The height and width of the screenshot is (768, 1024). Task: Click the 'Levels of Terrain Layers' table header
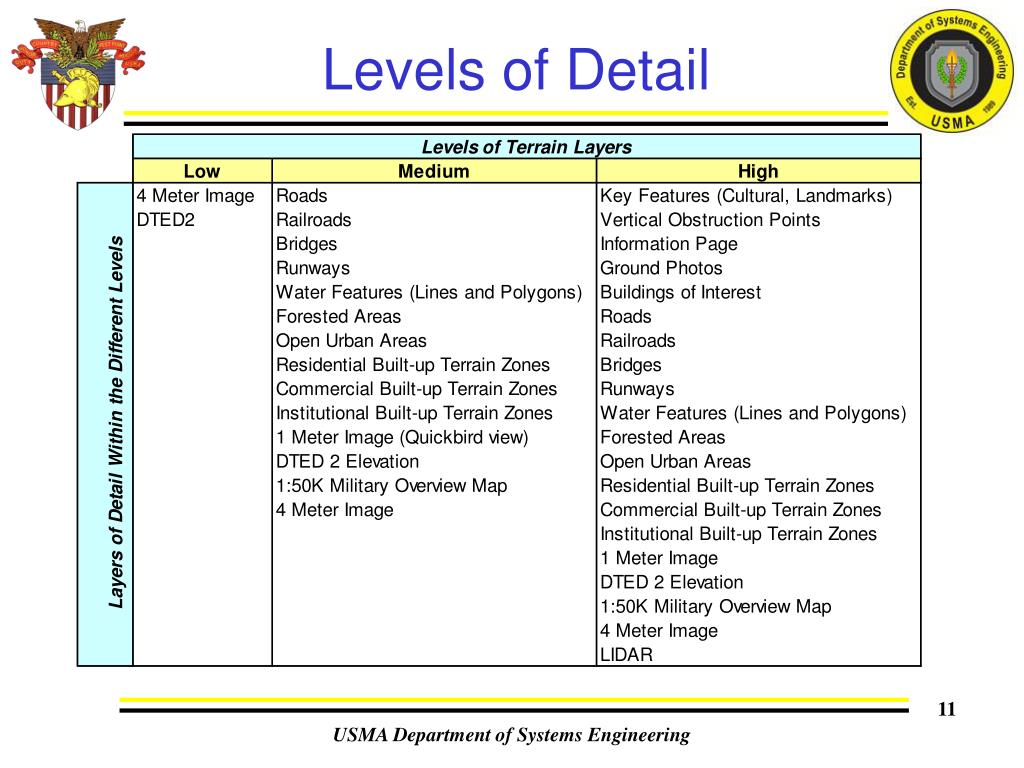point(526,147)
